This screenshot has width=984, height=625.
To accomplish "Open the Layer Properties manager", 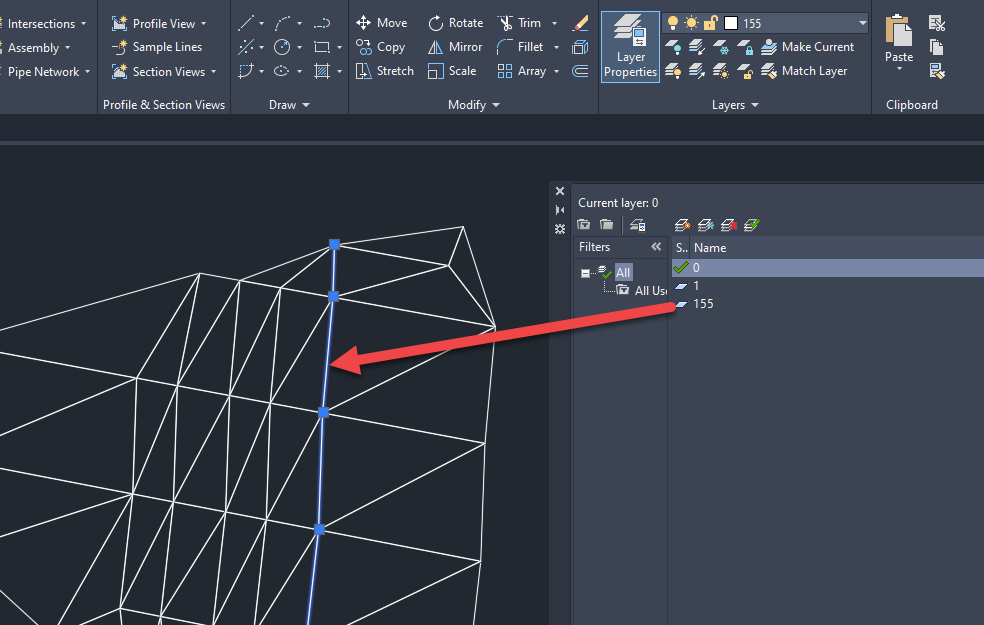I will [x=630, y=47].
